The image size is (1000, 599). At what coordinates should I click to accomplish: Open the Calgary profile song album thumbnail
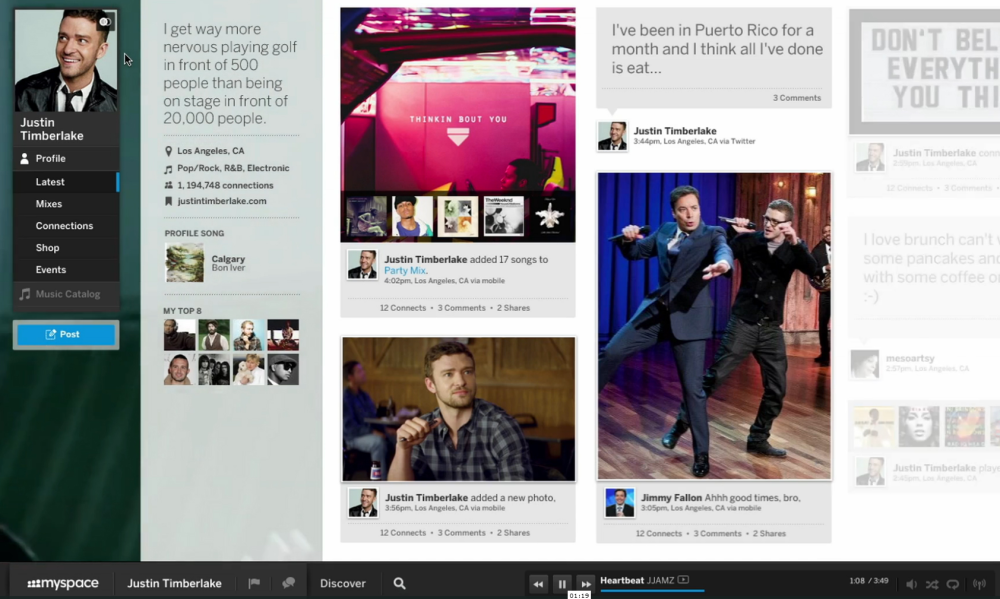coord(184,263)
